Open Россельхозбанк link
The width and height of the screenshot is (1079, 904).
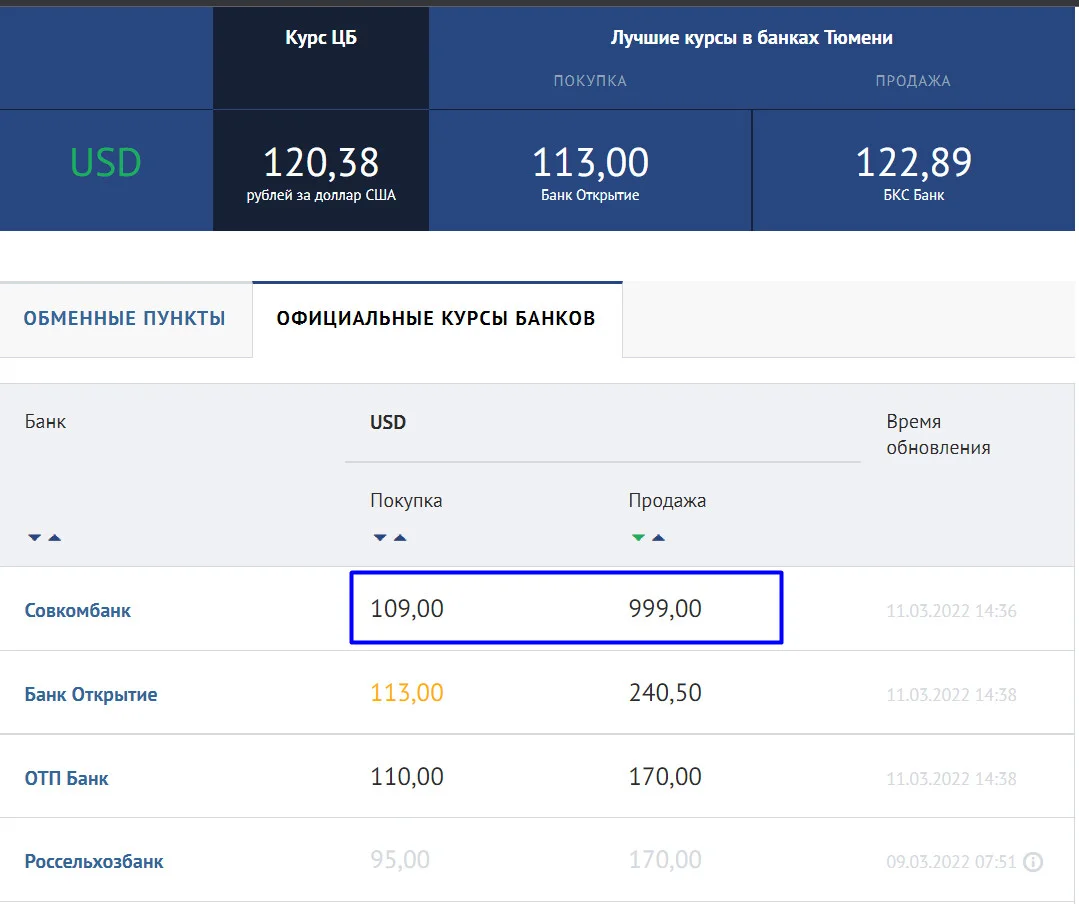(x=94, y=861)
